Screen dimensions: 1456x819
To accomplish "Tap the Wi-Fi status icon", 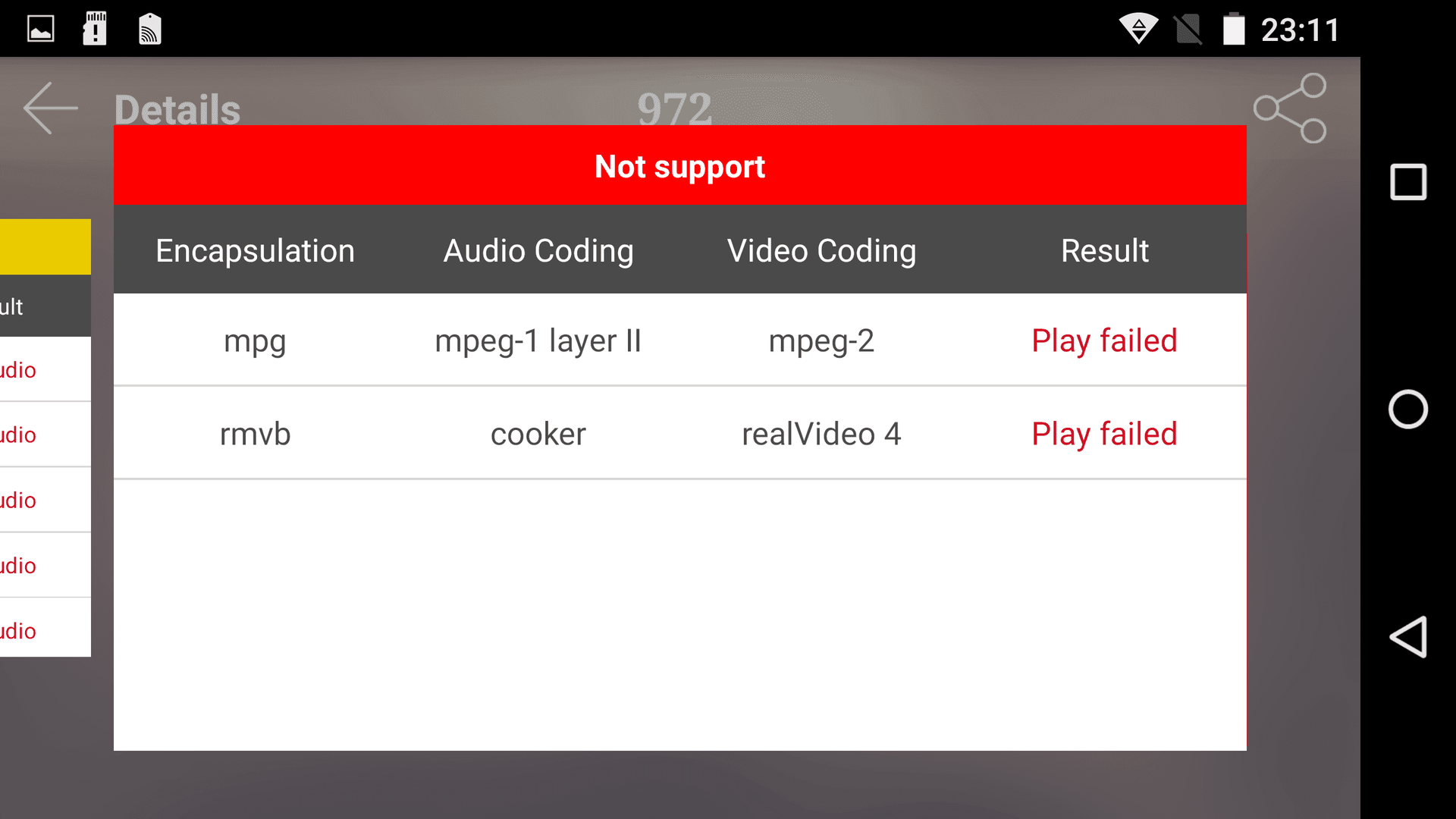I will [1138, 29].
